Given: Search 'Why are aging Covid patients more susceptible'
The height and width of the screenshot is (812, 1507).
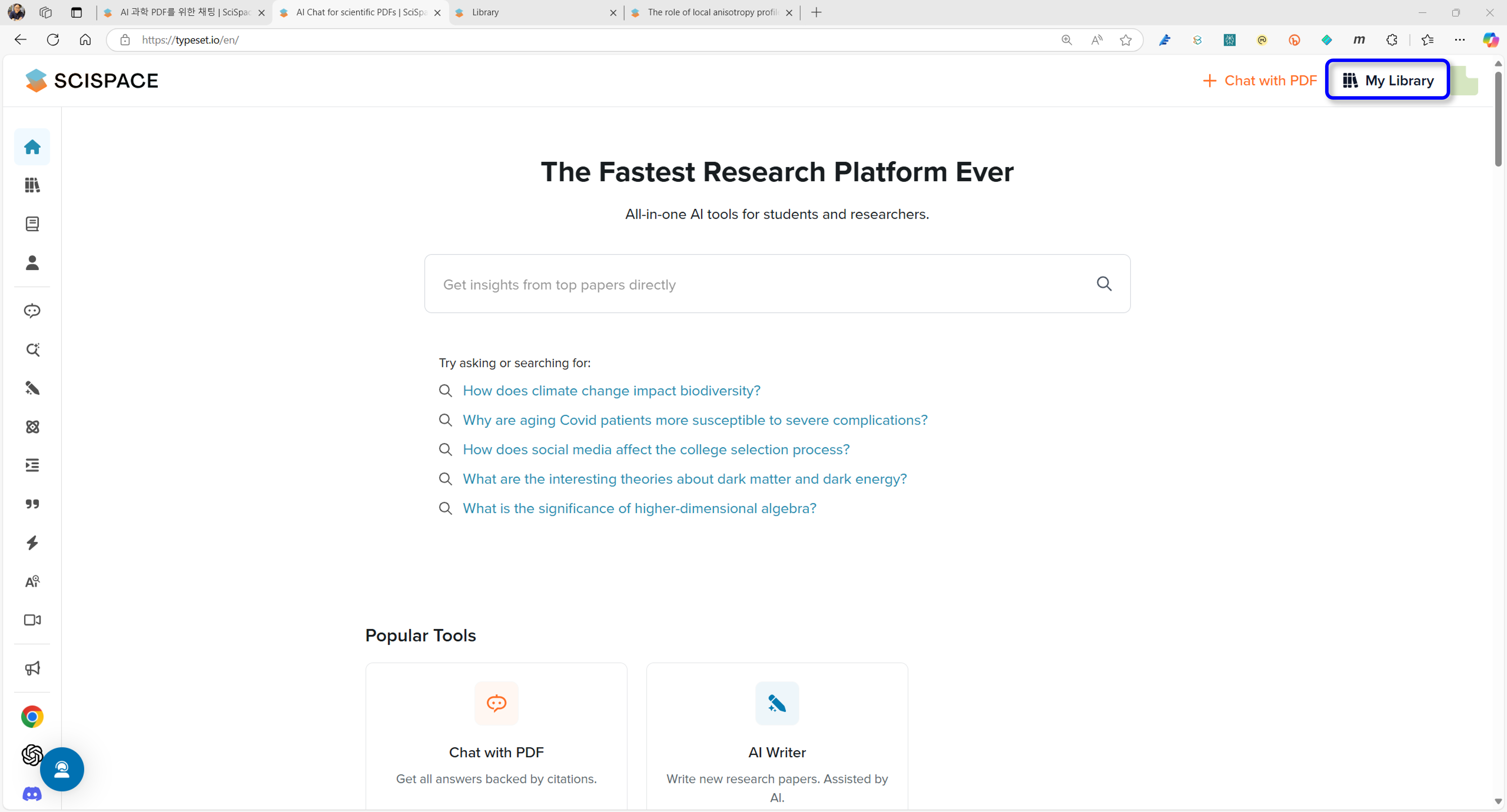Looking at the screenshot, I should (x=695, y=420).
